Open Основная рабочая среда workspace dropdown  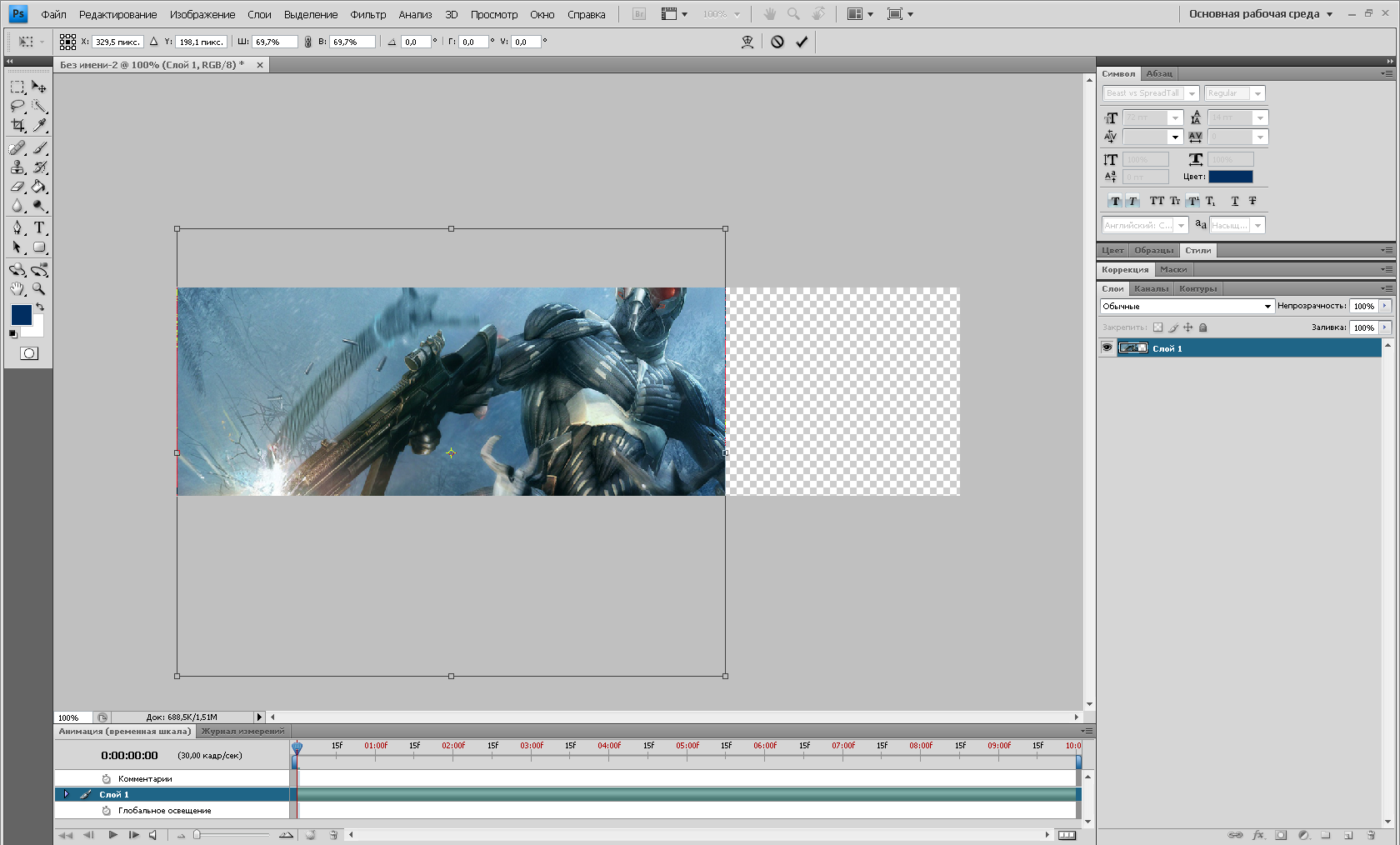(1260, 14)
